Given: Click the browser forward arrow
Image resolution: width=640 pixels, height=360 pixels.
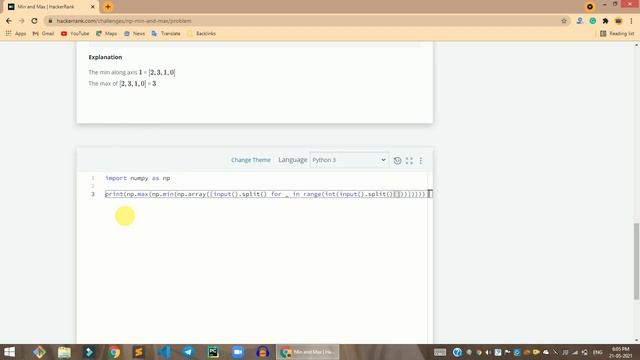Looking at the screenshot, I should pyautogui.click(x=22, y=21).
